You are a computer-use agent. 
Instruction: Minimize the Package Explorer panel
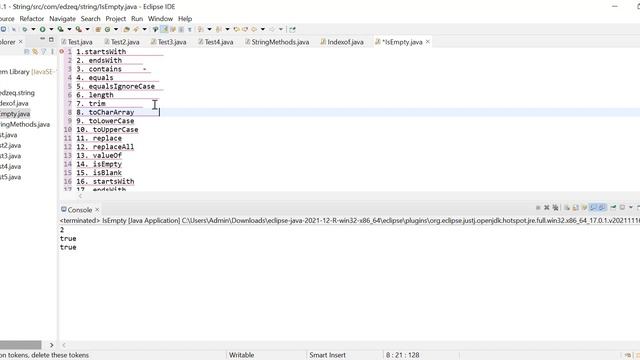click(42, 39)
